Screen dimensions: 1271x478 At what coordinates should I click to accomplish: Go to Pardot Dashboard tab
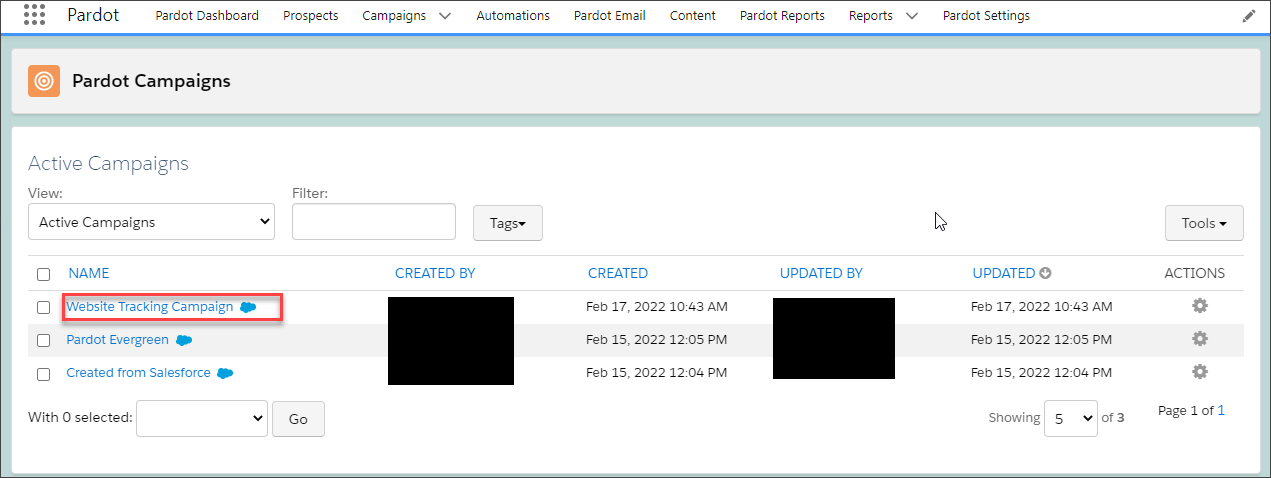pyautogui.click(x=208, y=16)
